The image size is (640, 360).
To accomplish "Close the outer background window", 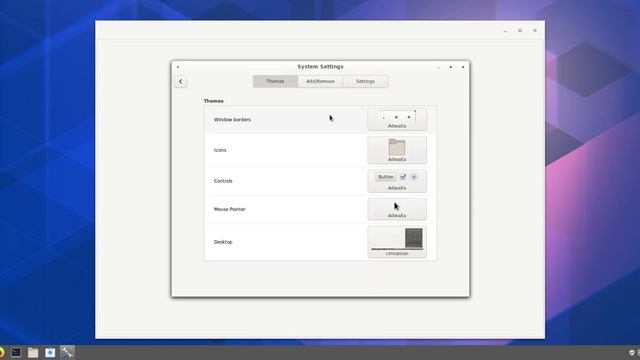I will point(535,30).
